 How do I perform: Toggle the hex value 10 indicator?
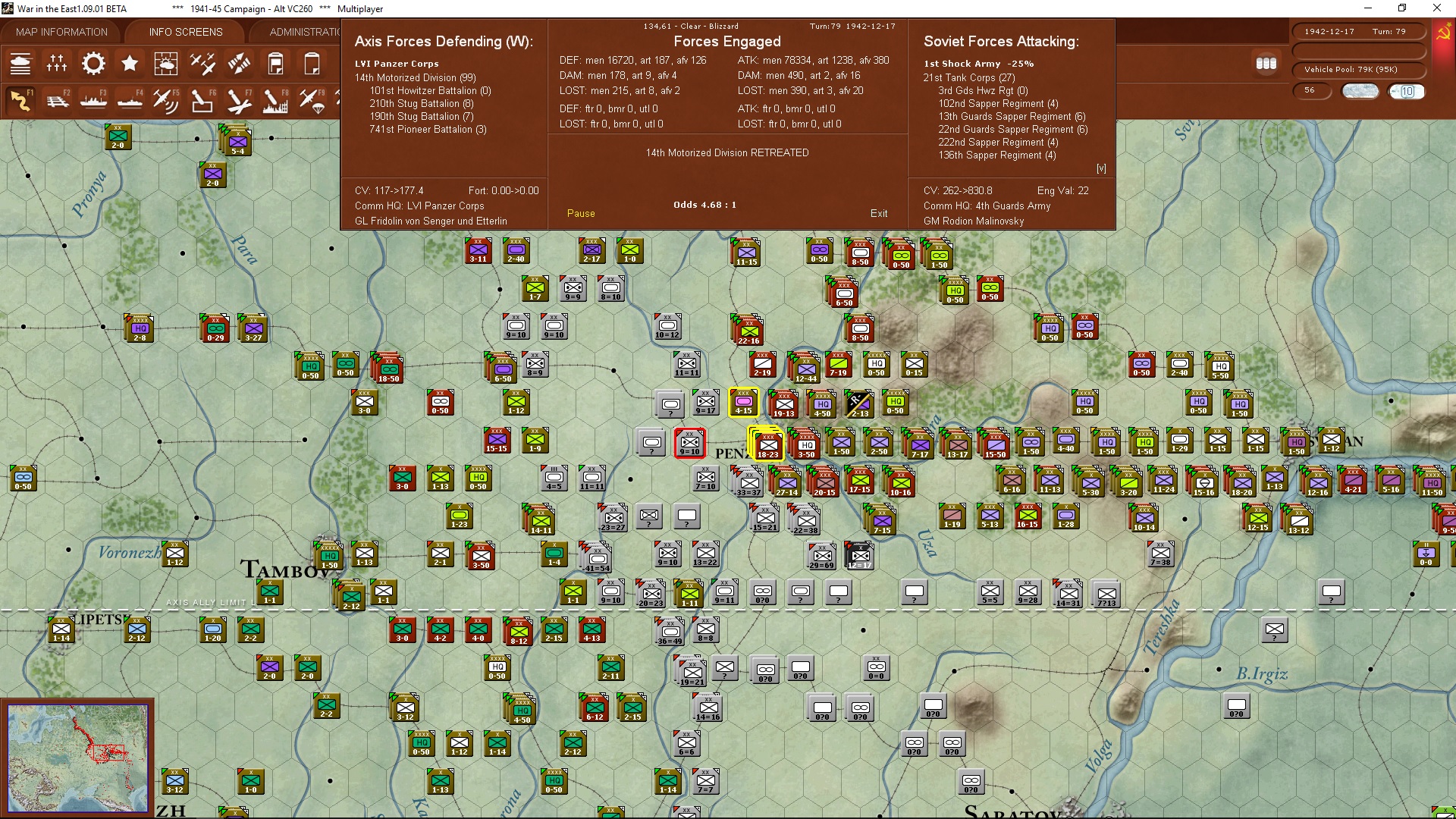click(x=1407, y=91)
